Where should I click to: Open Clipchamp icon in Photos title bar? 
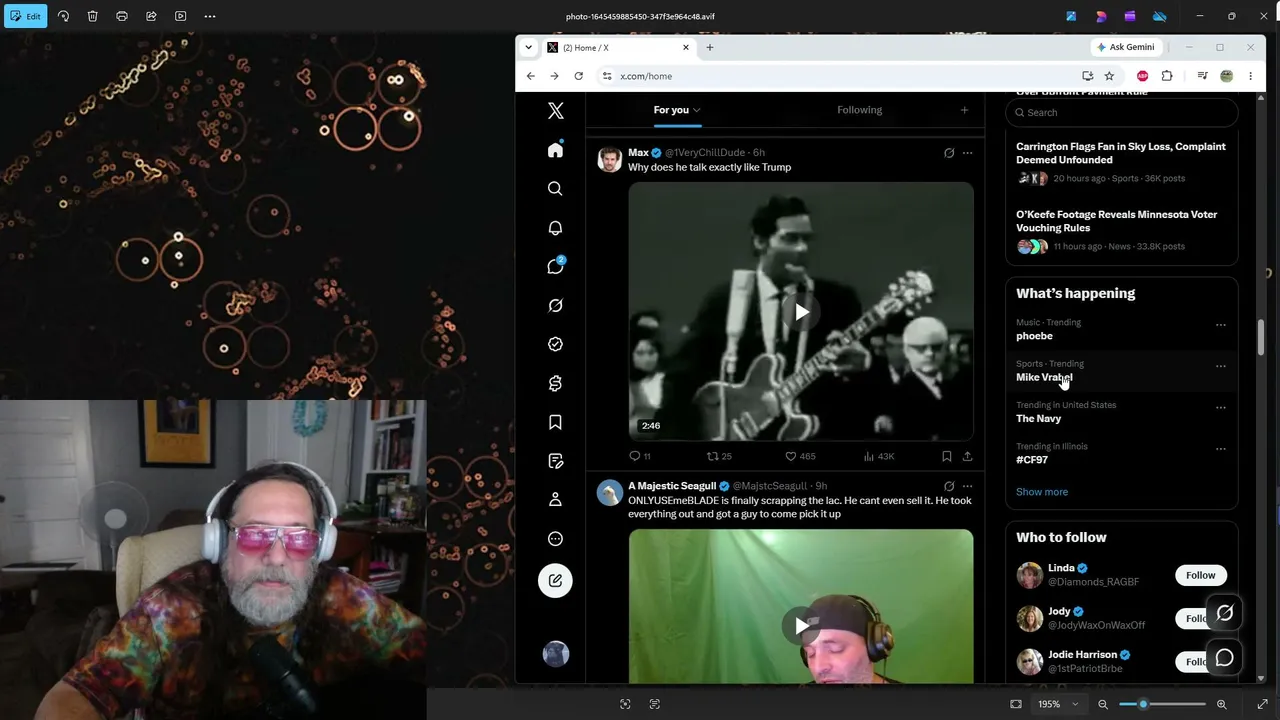[1130, 16]
